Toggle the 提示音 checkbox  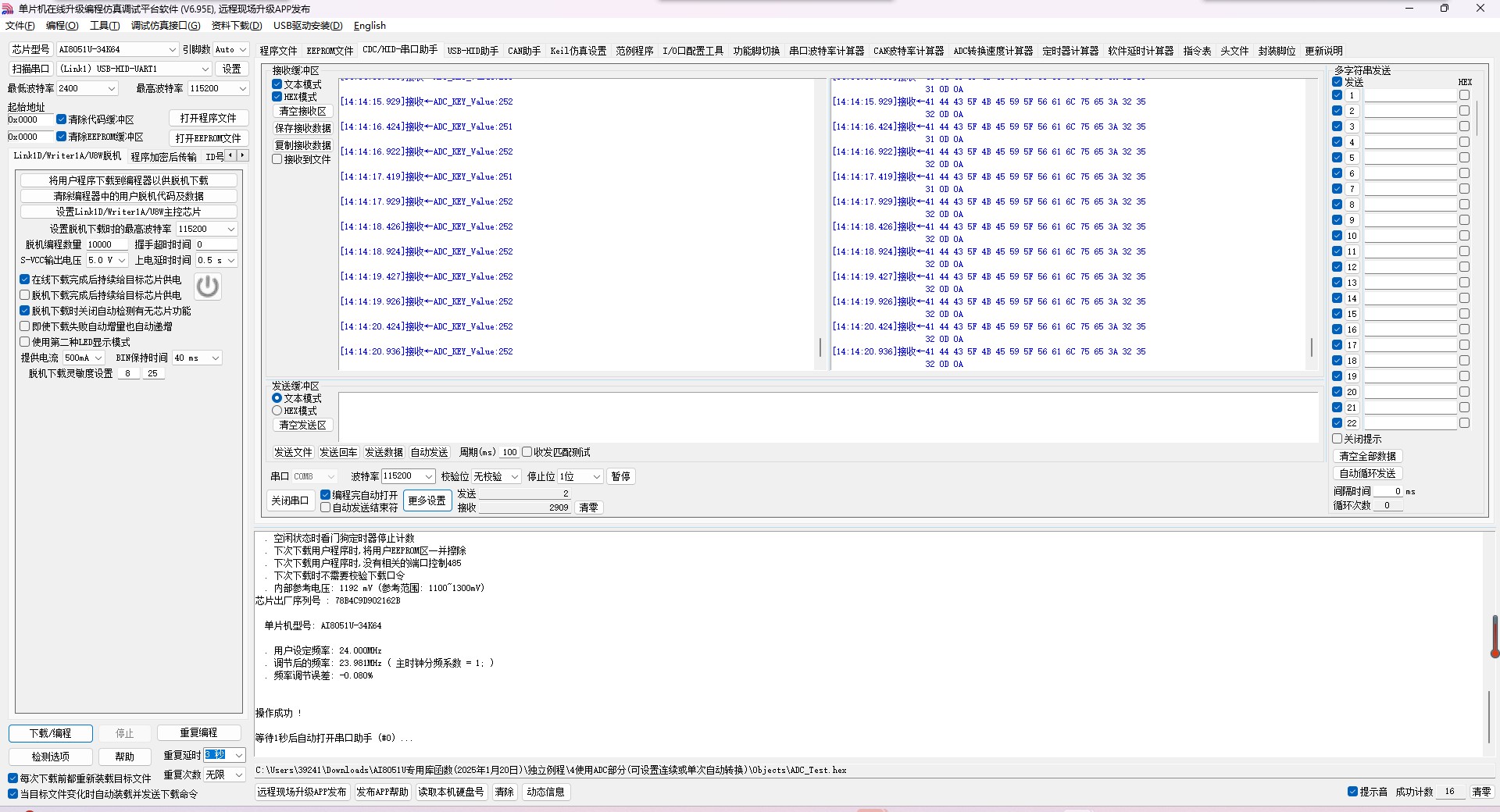coord(1353,792)
